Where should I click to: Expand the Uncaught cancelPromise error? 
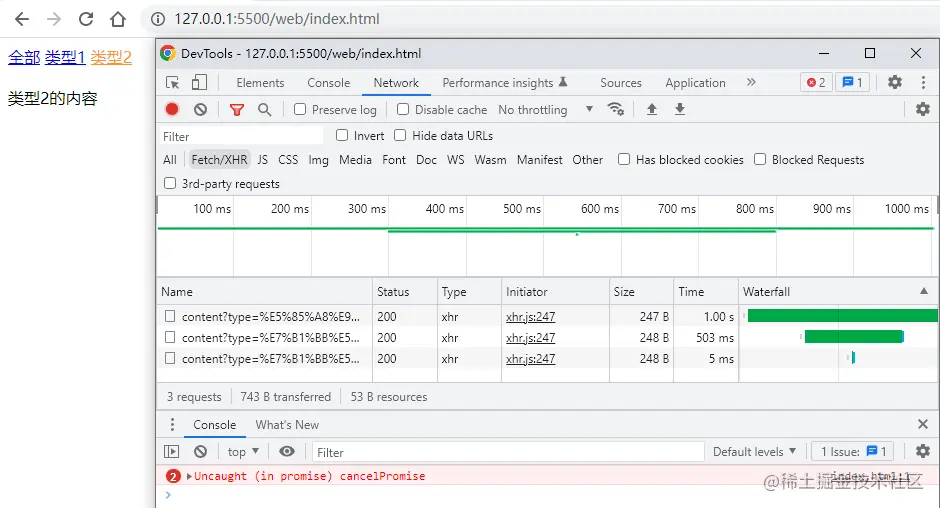coord(189,476)
